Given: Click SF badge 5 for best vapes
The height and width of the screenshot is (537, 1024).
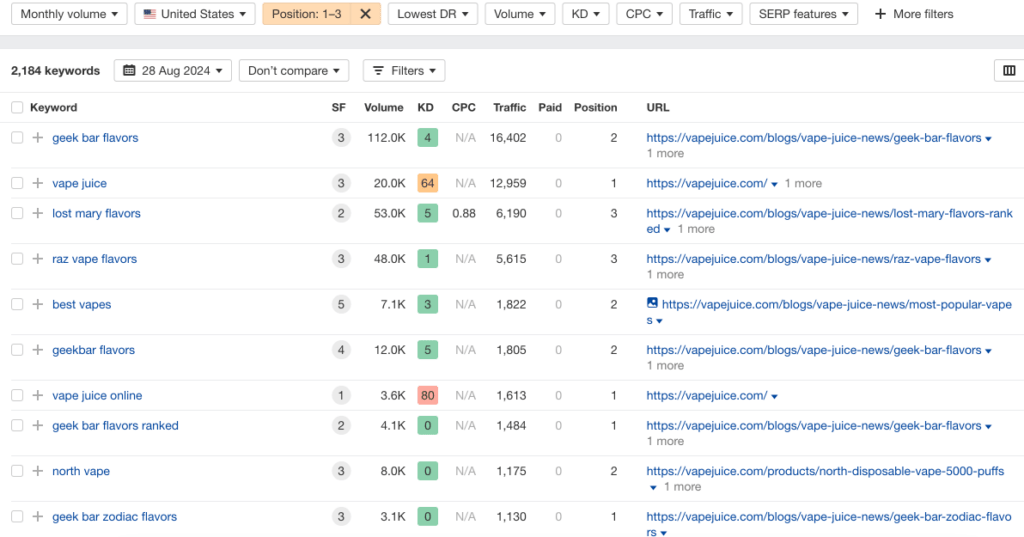Looking at the screenshot, I should point(341,304).
